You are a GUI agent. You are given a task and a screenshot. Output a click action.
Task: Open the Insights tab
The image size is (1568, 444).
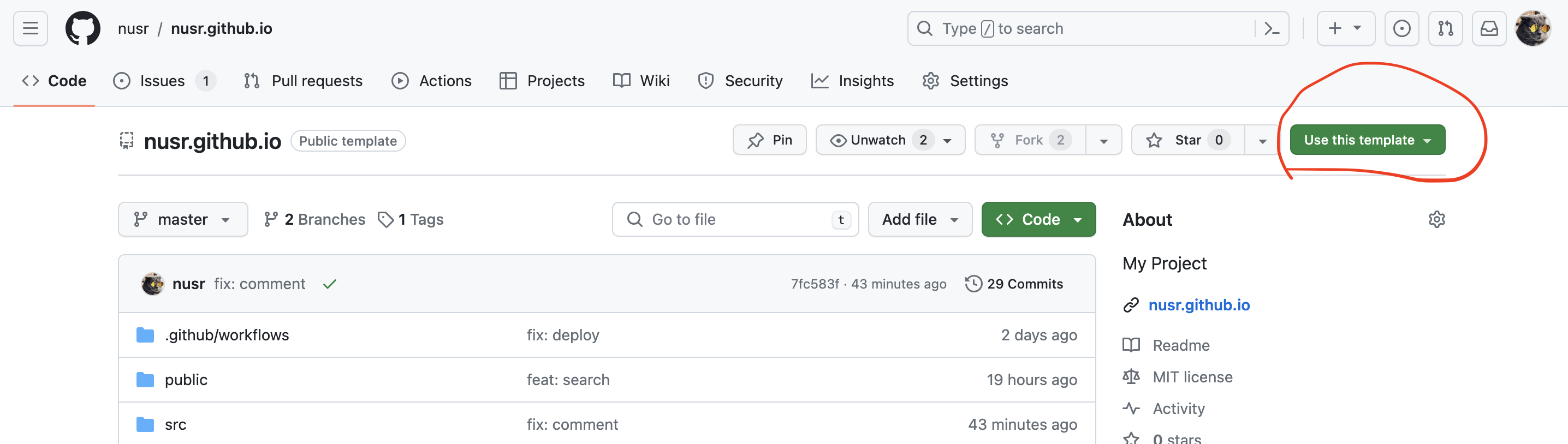[x=852, y=81]
